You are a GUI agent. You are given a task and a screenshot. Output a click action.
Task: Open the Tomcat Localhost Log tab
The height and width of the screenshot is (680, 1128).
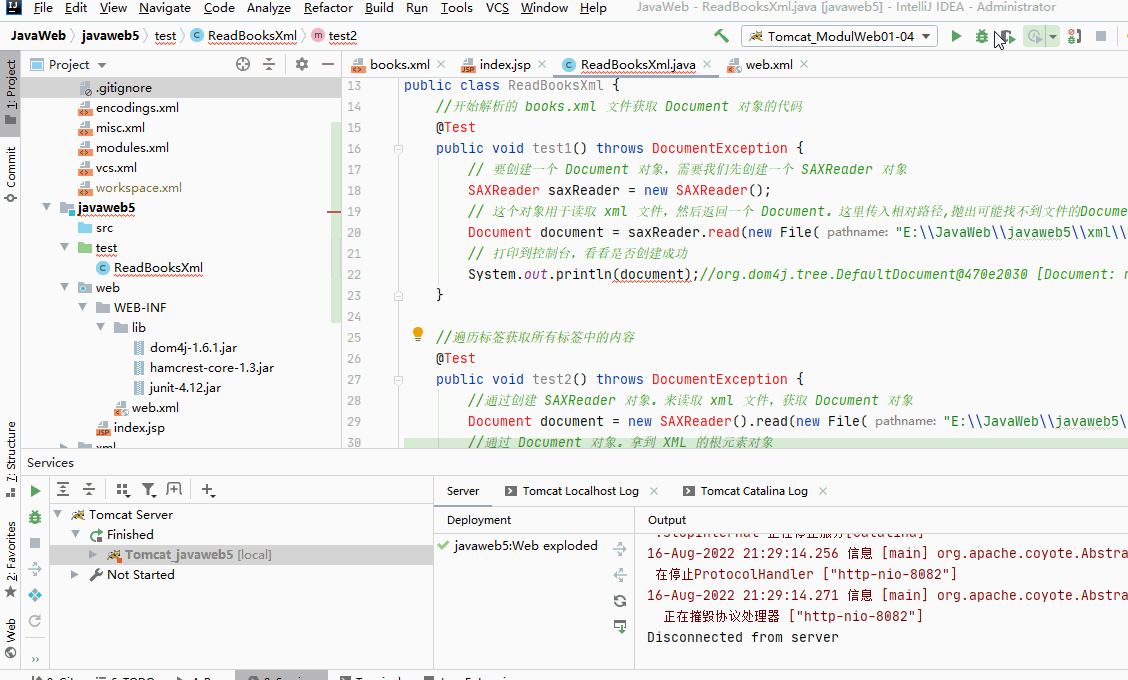click(x=580, y=491)
